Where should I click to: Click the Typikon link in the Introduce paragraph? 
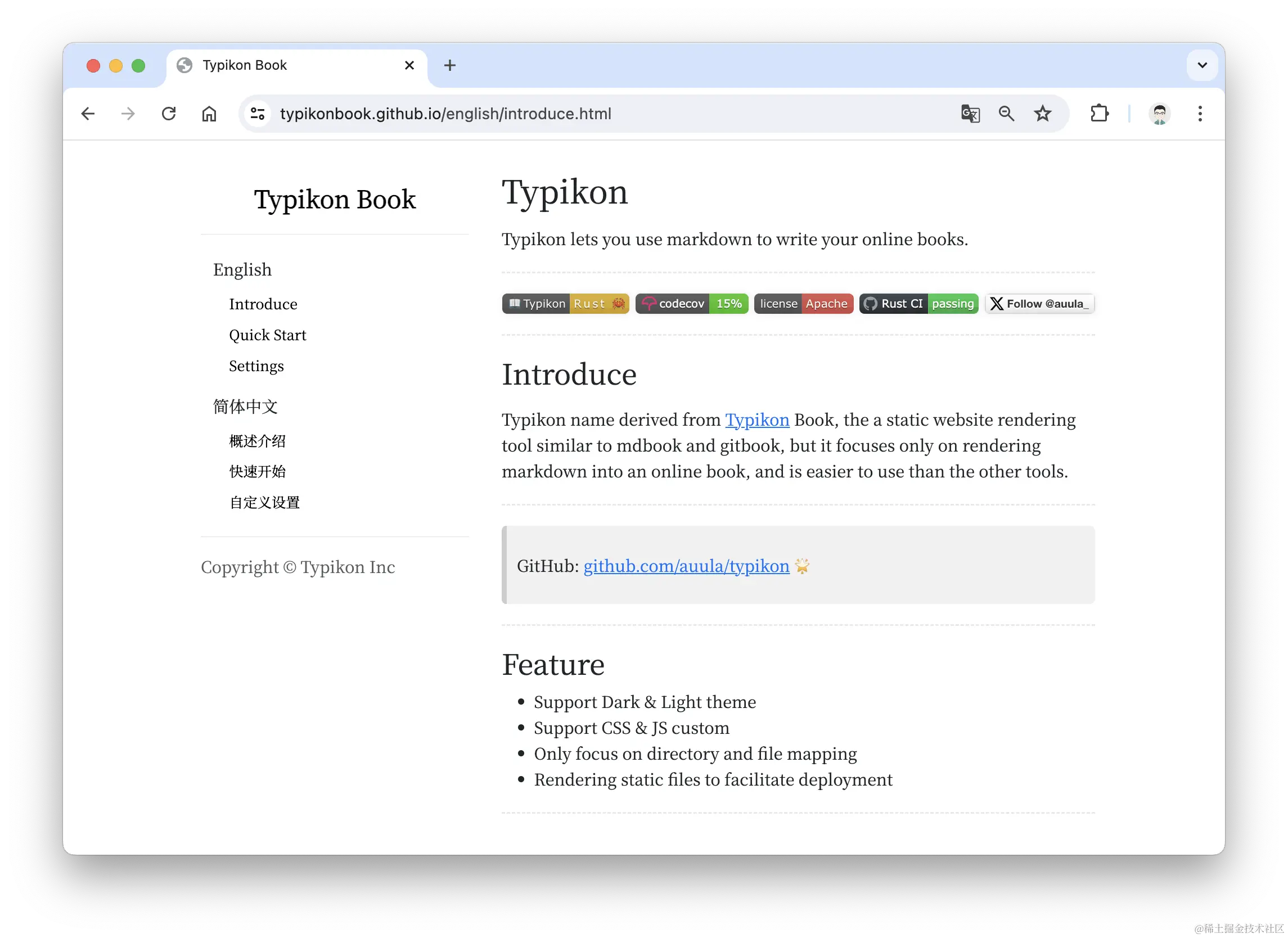[x=757, y=420]
